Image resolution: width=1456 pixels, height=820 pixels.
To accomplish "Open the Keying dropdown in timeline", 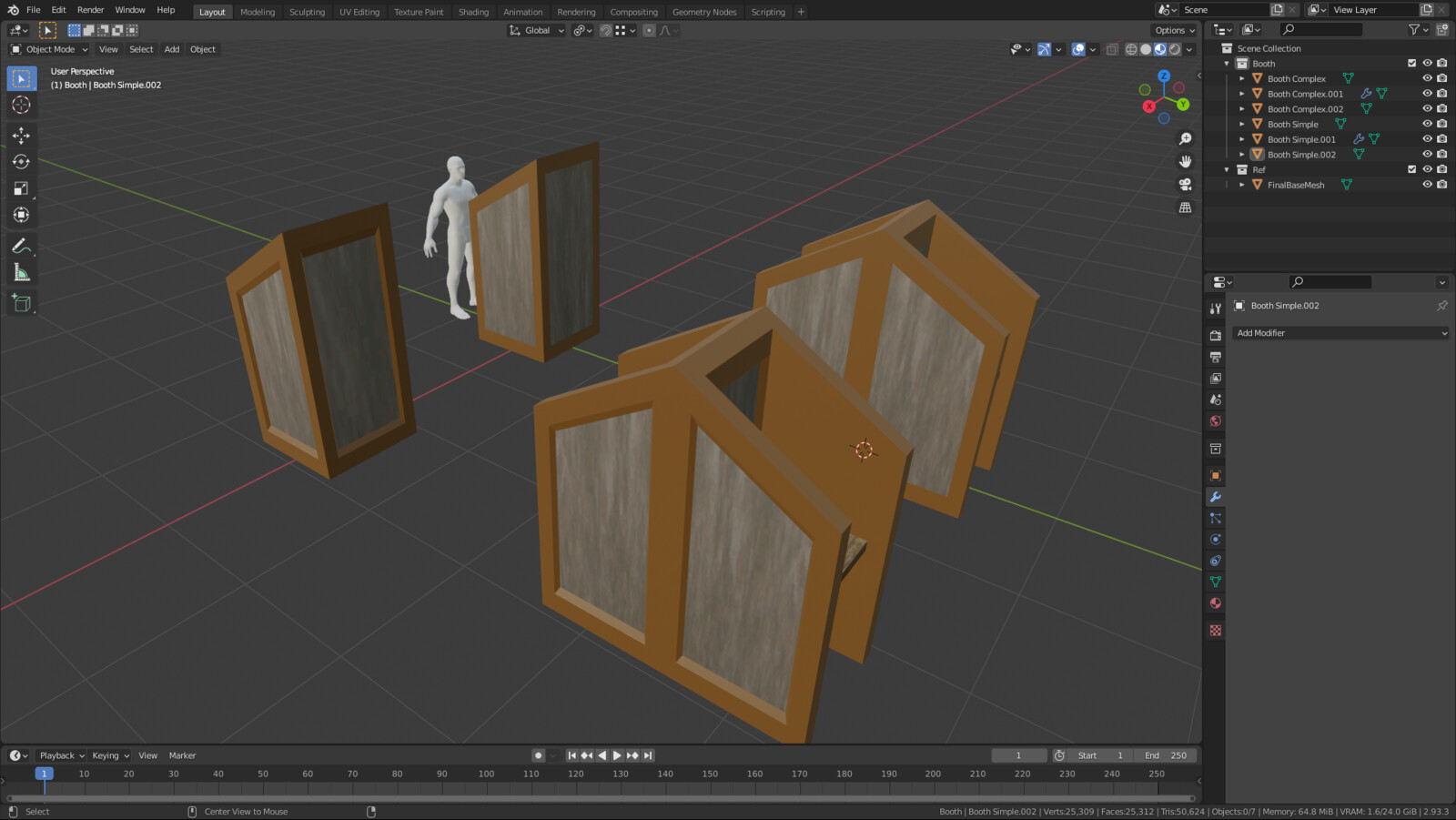I will [x=110, y=755].
